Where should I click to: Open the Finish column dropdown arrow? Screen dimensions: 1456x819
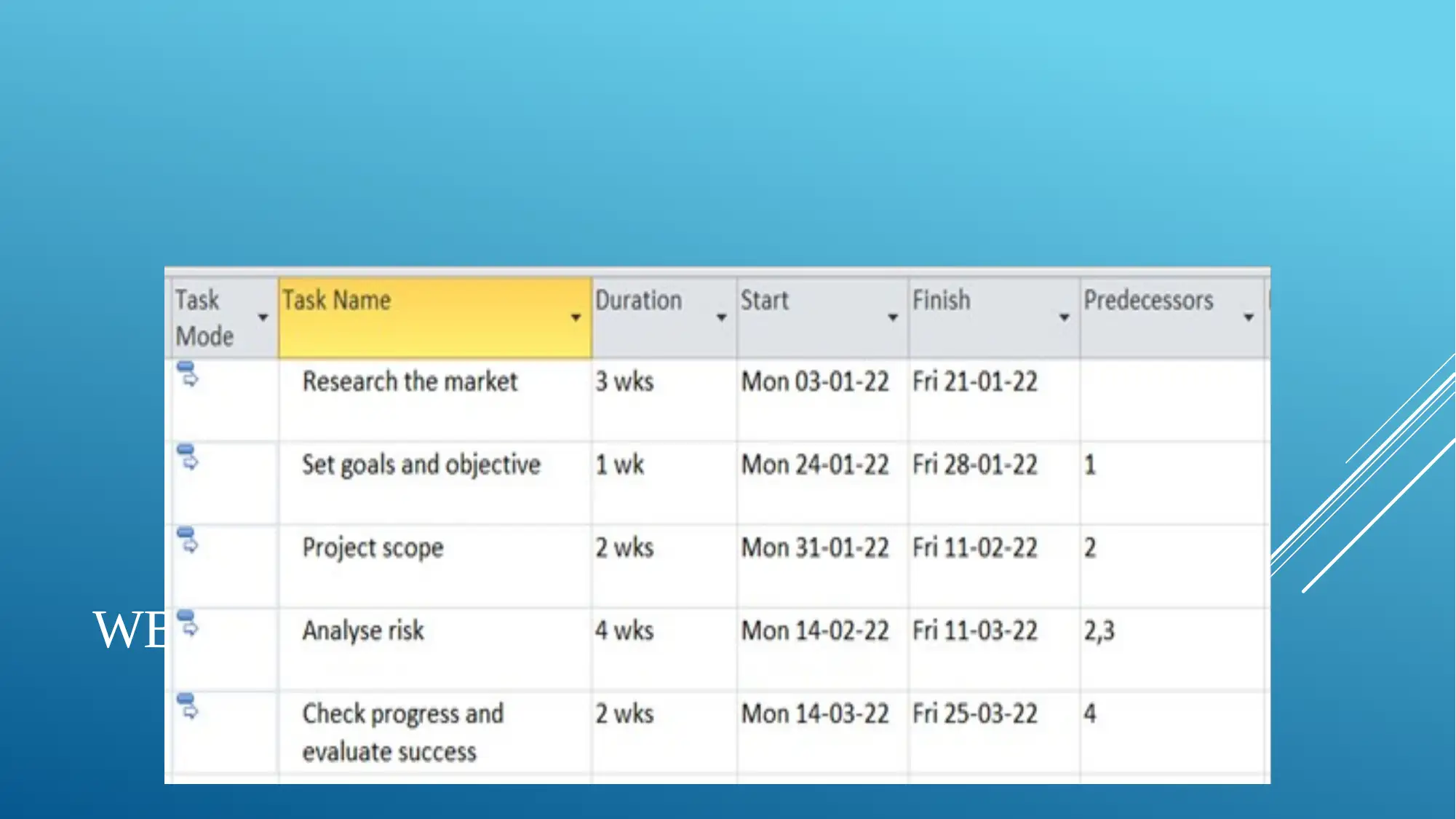(x=1064, y=317)
